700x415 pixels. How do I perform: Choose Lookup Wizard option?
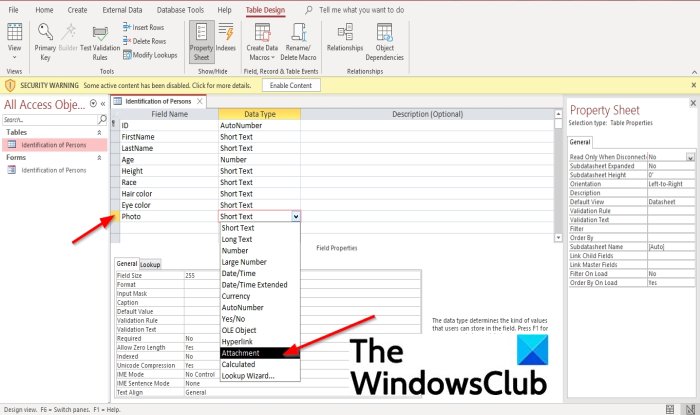click(260, 376)
